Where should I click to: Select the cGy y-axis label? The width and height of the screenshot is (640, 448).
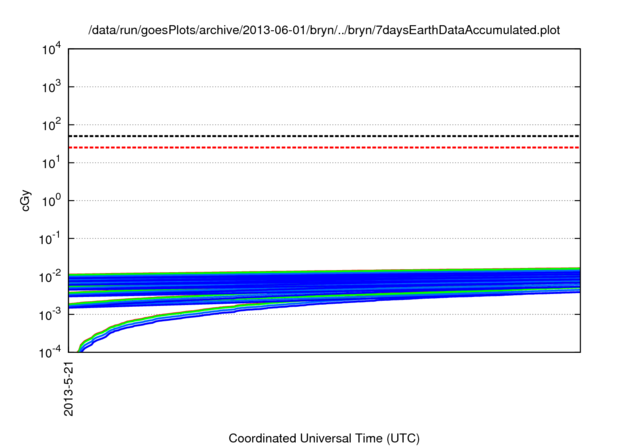[26, 200]
